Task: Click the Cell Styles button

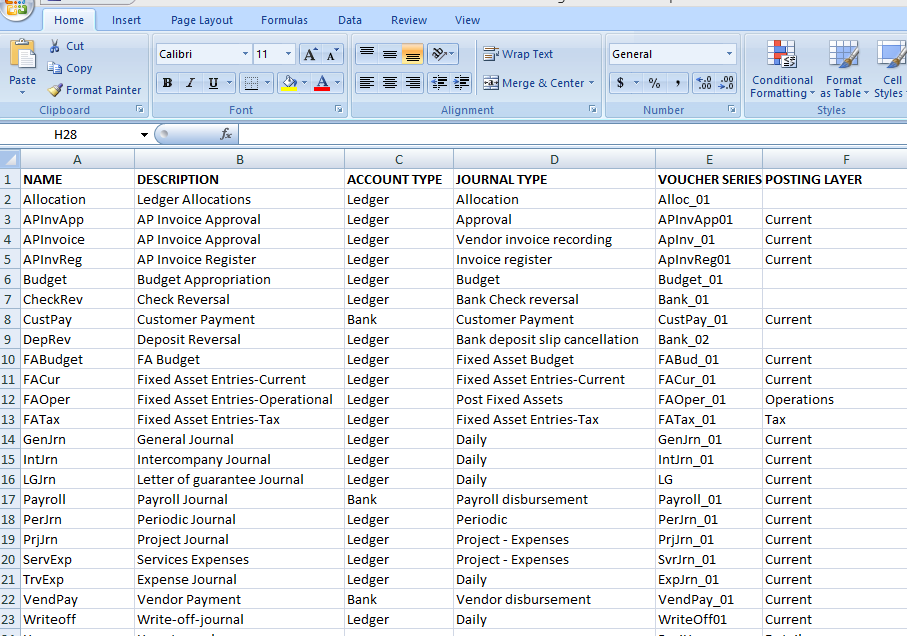Action: (x=889, y=70)
